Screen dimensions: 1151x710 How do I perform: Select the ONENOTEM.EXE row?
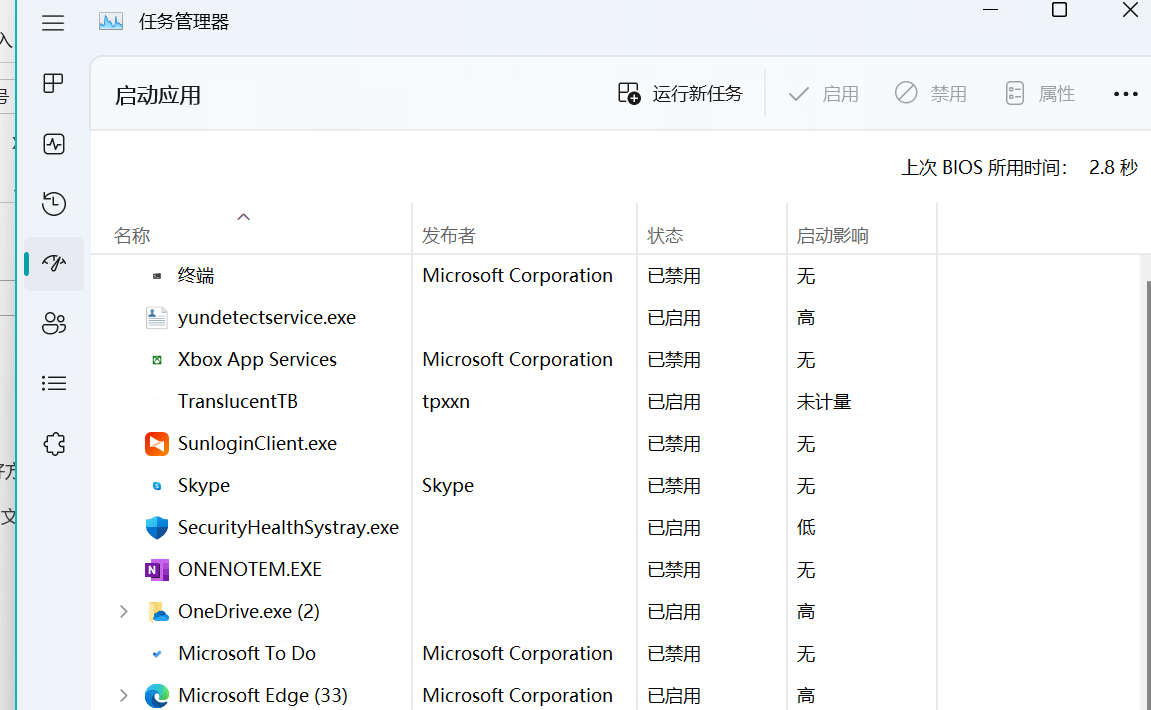(514, 569)
